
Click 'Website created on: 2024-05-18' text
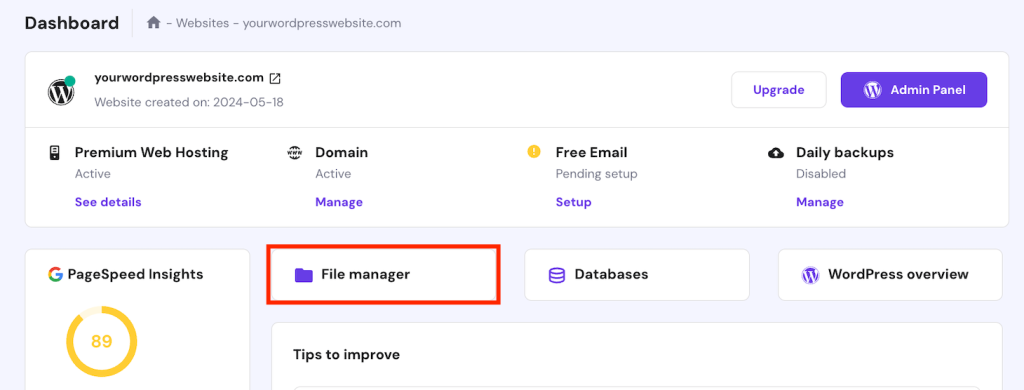(x=189, y=103)
